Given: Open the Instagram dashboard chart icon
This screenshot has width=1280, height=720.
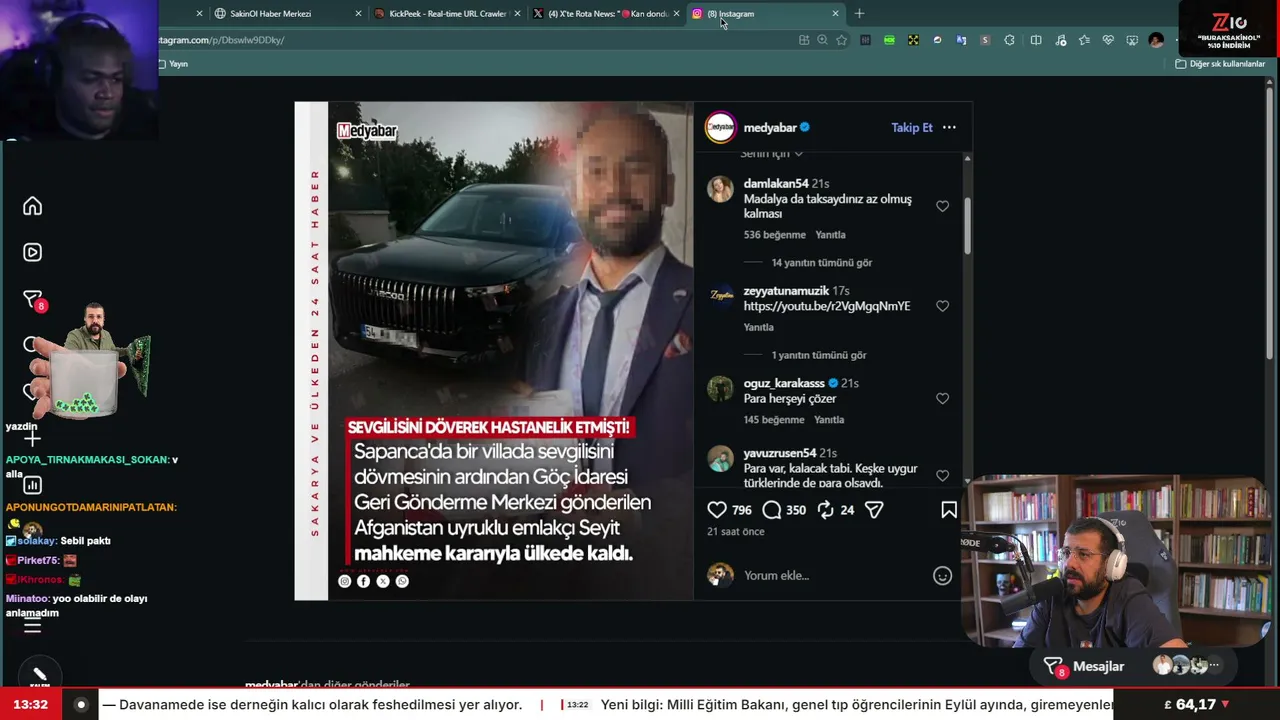Looking at the screenshot, I should pos(33,485).
